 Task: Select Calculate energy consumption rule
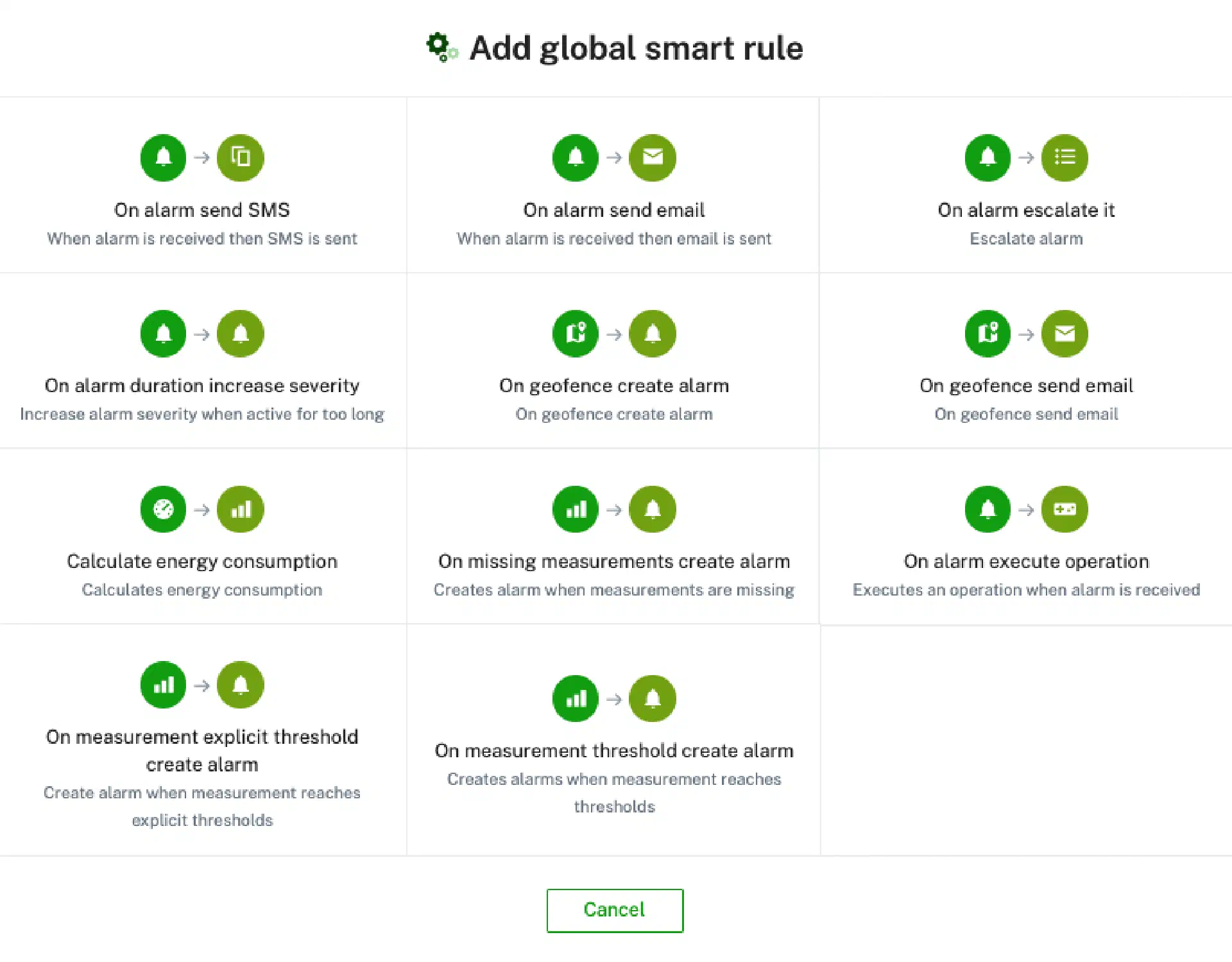point(201,562)
